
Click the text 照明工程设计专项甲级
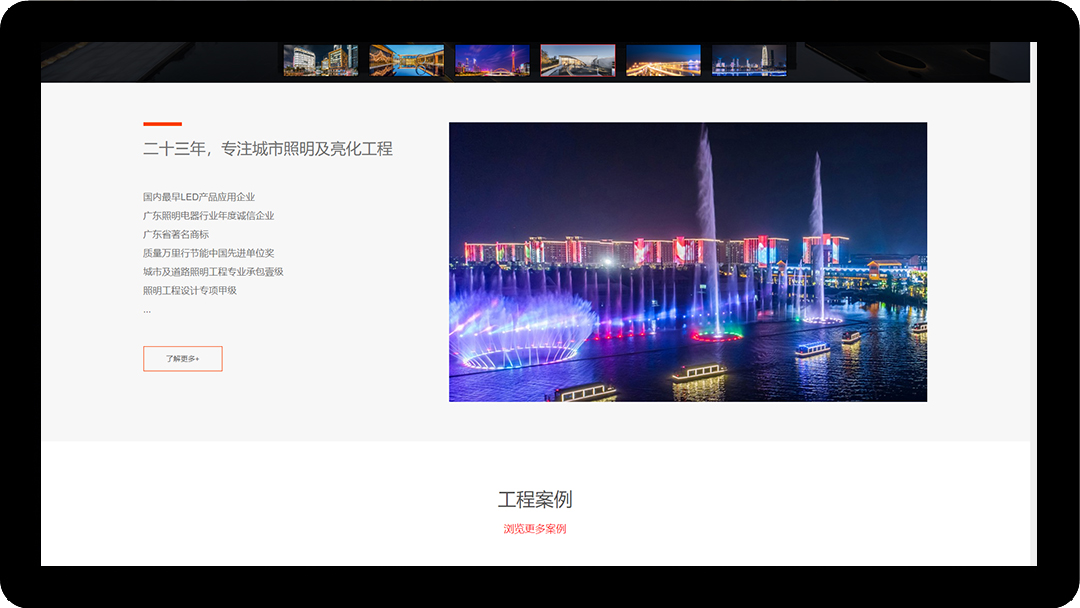pyautogui.click(x=190, y=290)
